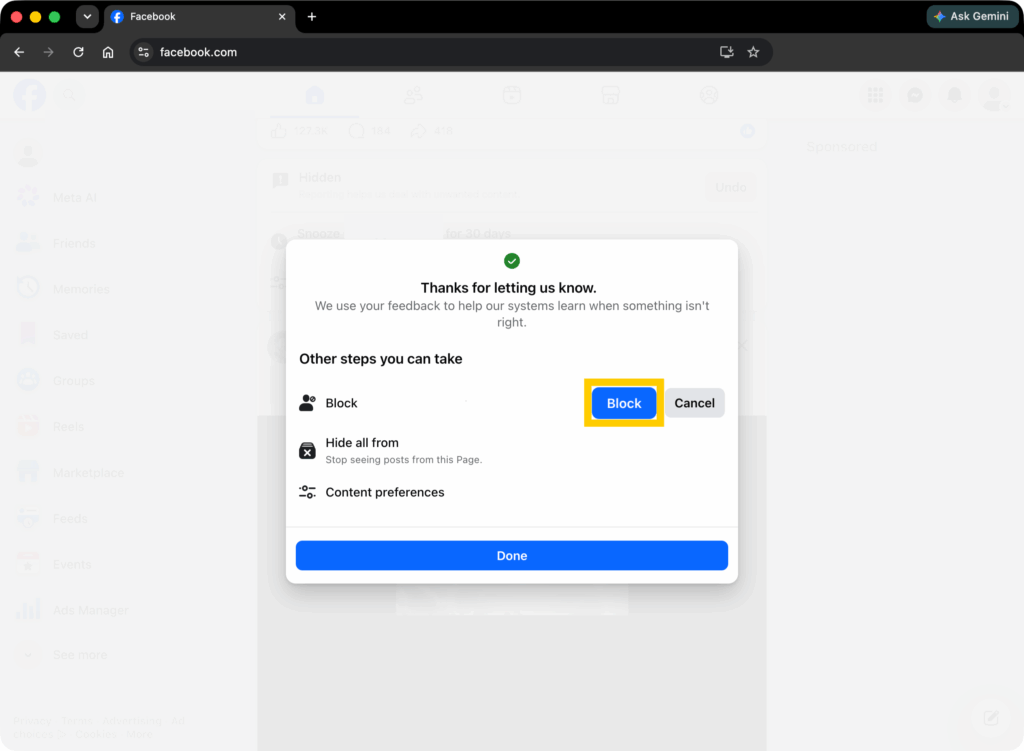Click the Hide all archive icon
Viewport: 1024px width, 751px height.
307,451
